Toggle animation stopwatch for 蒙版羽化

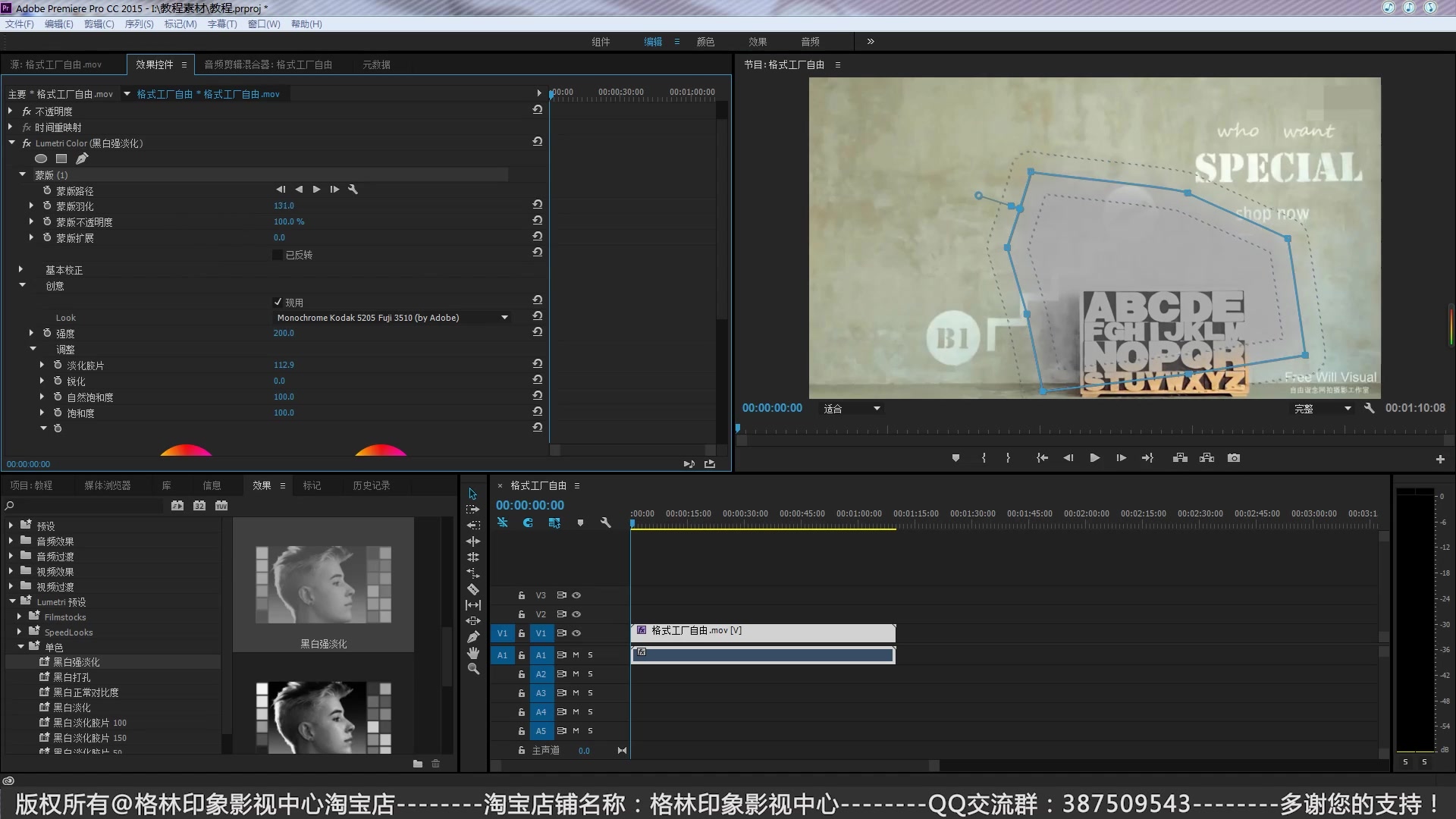(x=47, y=206)
